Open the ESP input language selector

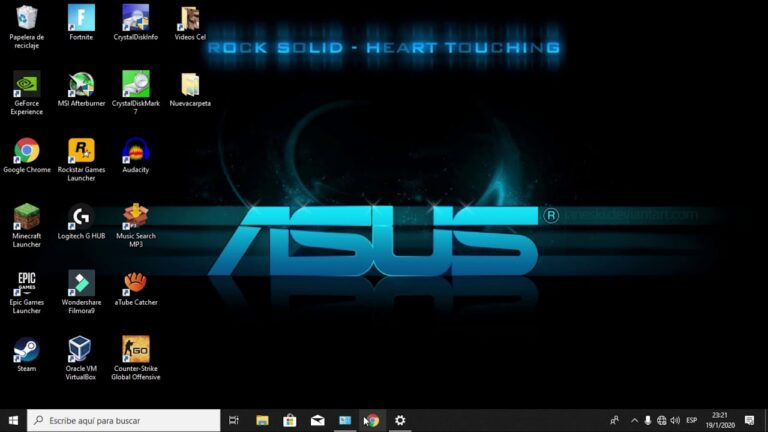pyautogui.click(x=692, y=420)
